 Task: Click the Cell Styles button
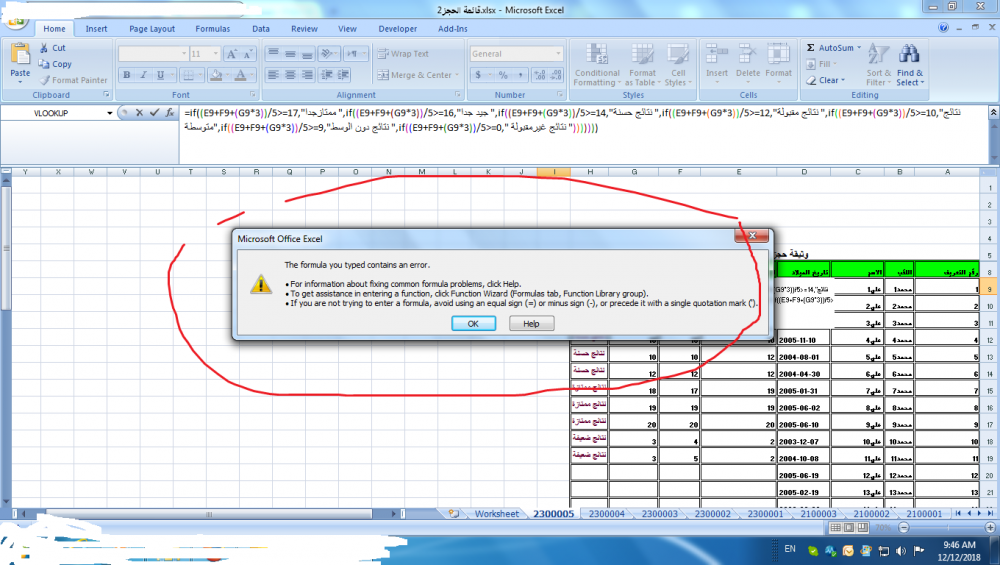[x=677, y=64]
